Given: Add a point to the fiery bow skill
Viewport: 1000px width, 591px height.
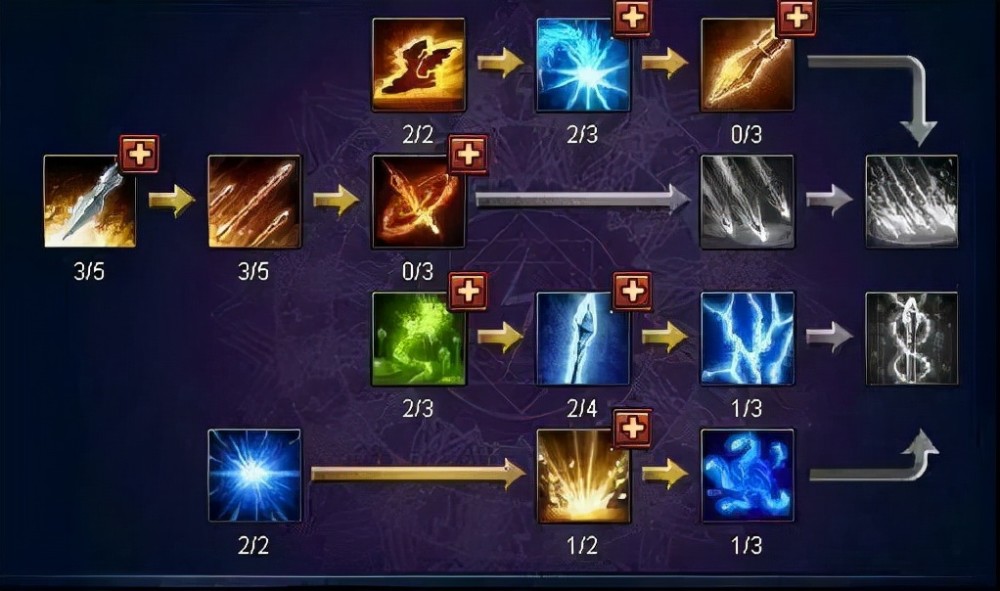Looking at the screenshot, I should click(x=468, y=154).
